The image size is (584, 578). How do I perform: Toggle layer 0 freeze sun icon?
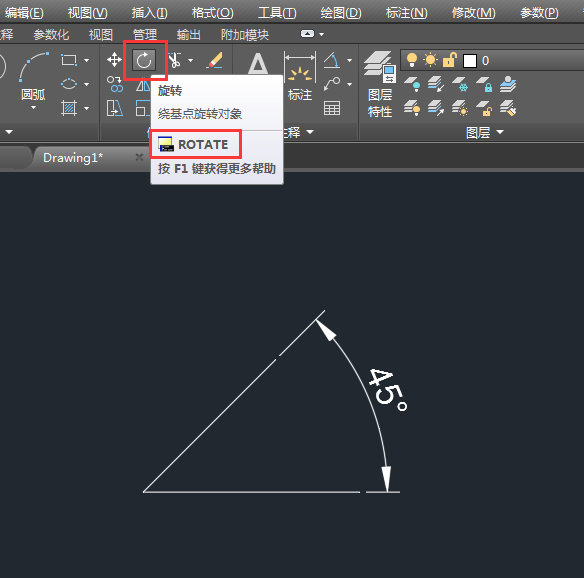click(x=431, y=60)
